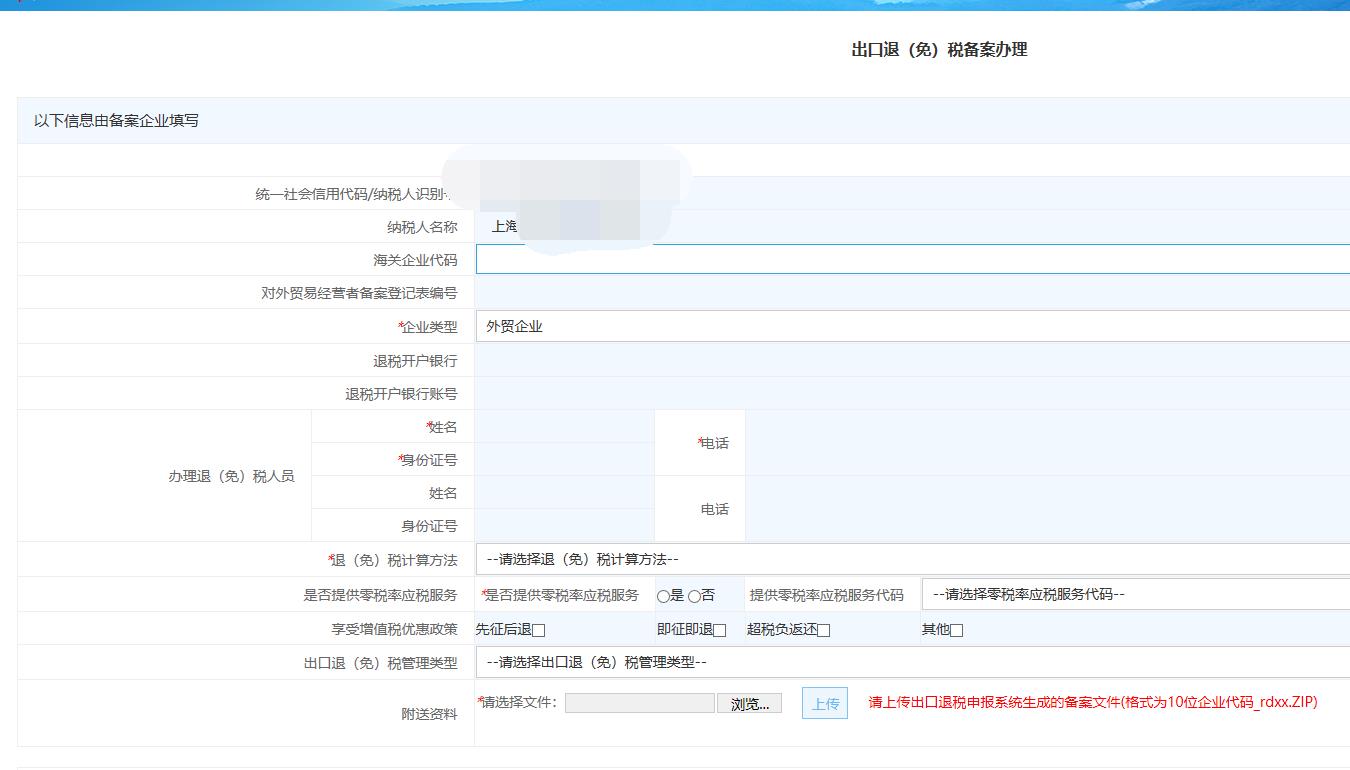Click the second optional 姓名 field
1350x770 pixels.
565,493
